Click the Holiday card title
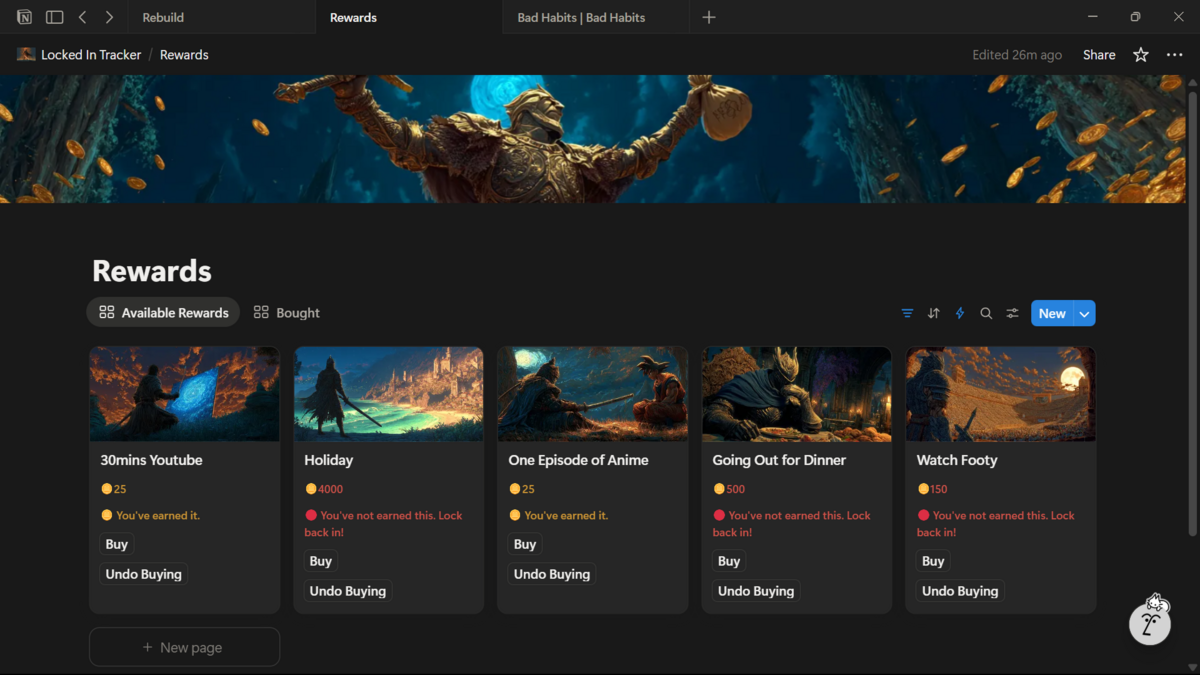 (329, 460)
